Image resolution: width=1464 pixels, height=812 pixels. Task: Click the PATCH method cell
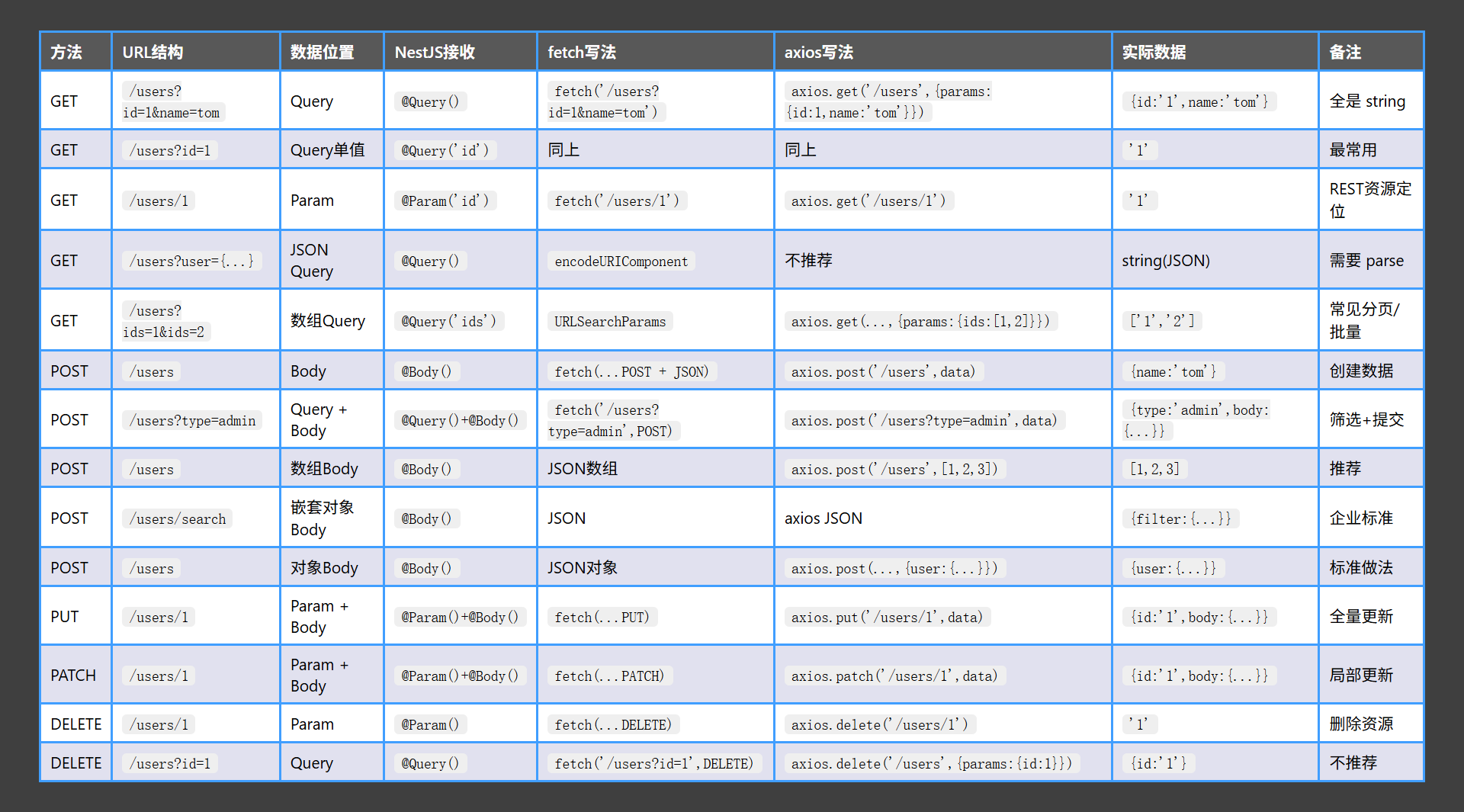[75, 676]
